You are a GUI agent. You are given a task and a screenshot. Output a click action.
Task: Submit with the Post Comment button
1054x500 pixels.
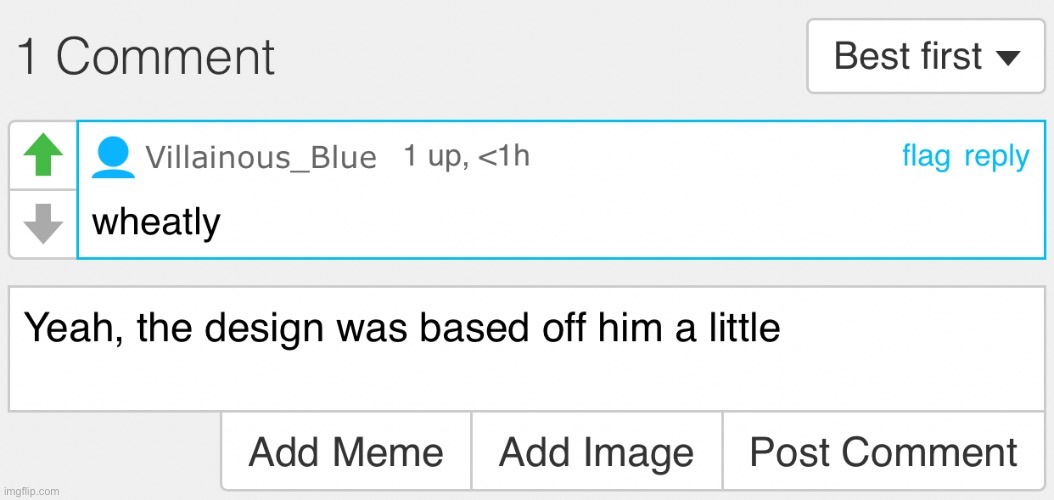[x=883, y=451]
